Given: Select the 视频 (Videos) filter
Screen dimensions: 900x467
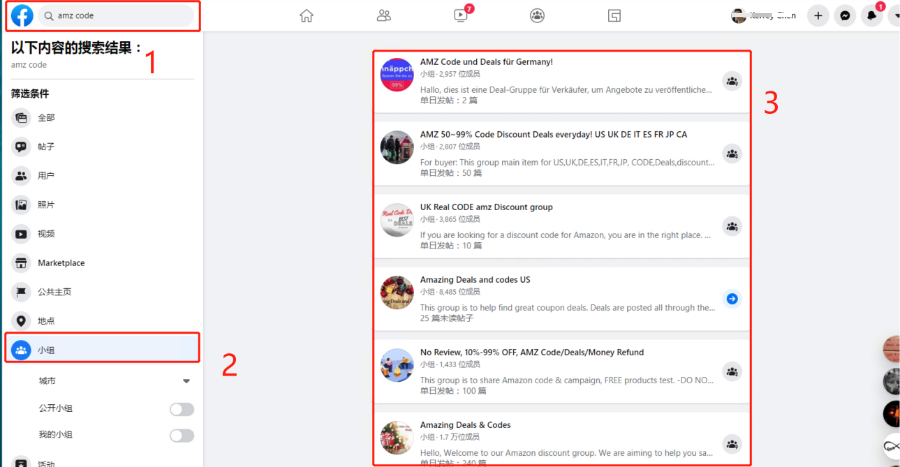Looking at the screenshot, I should 102,234.
